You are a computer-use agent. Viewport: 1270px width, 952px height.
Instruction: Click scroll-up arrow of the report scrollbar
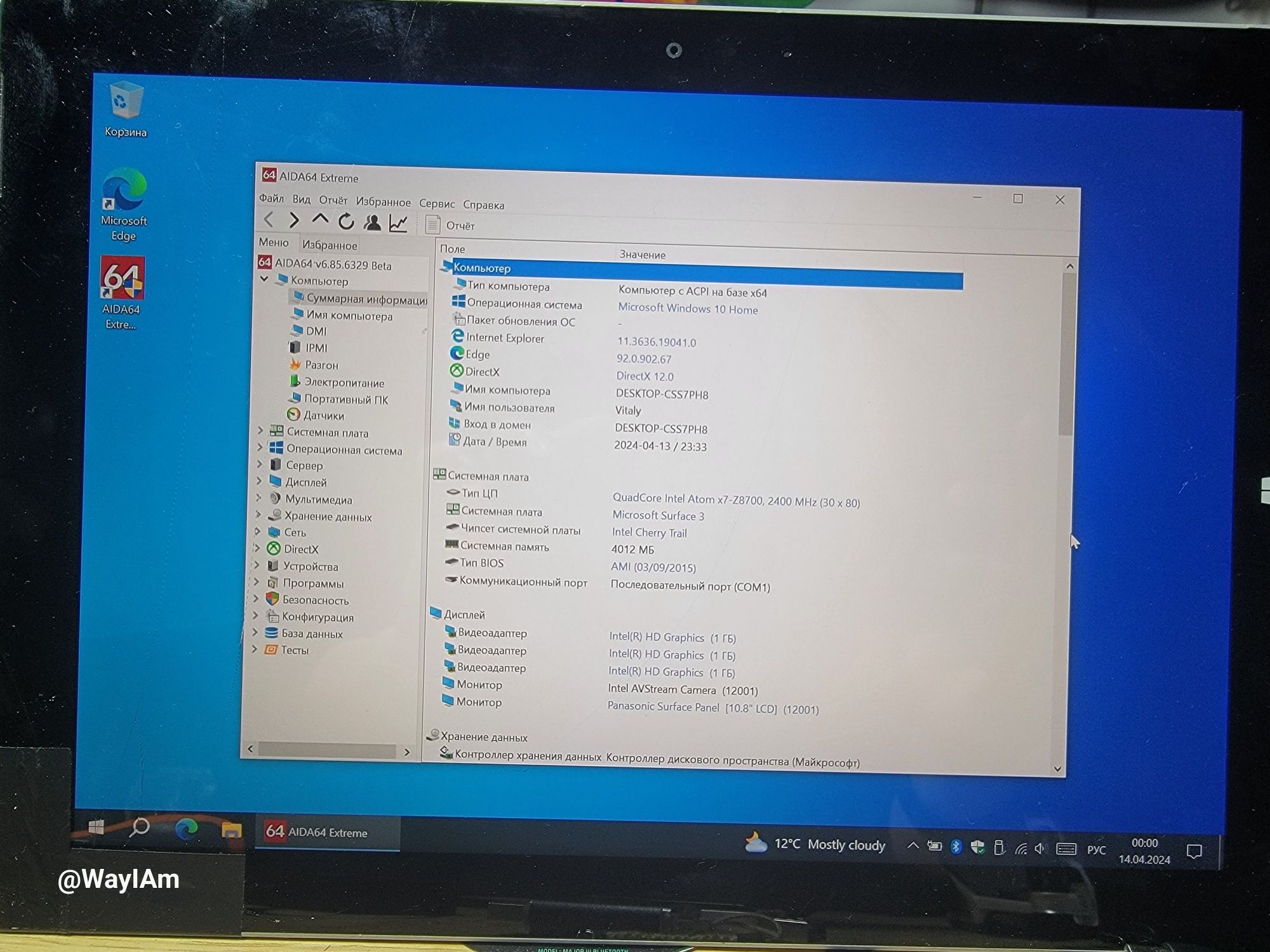[1069, 265]
